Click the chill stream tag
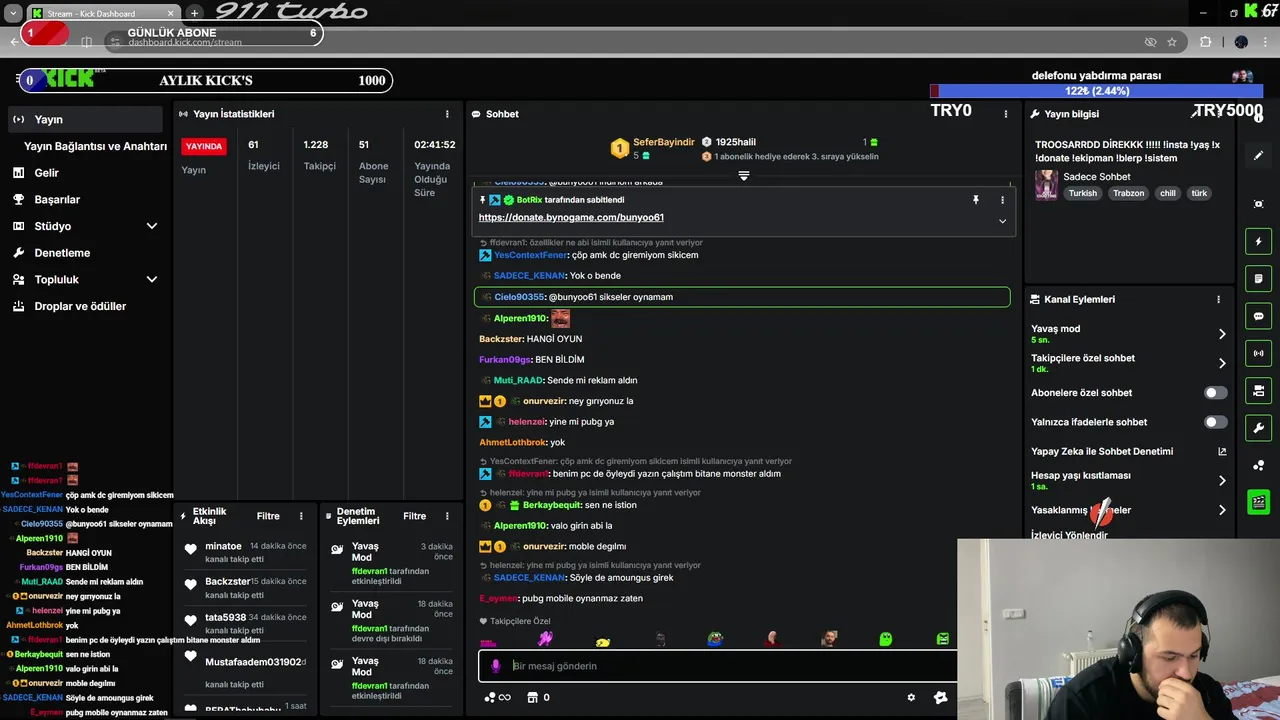1280x720 pixels. tap(1167, 193)
